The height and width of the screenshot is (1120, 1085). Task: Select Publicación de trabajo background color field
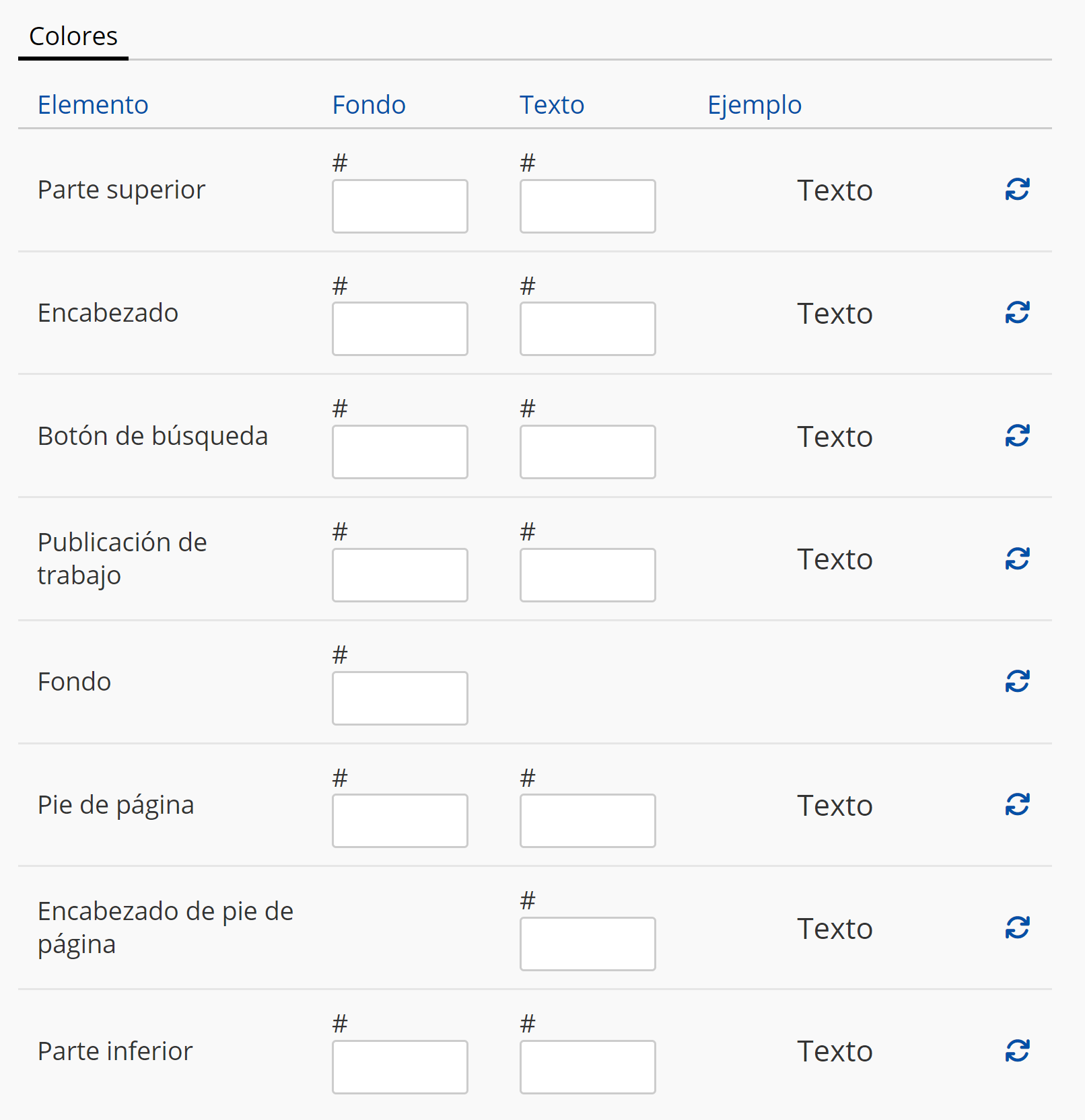[x=400, y=575]
